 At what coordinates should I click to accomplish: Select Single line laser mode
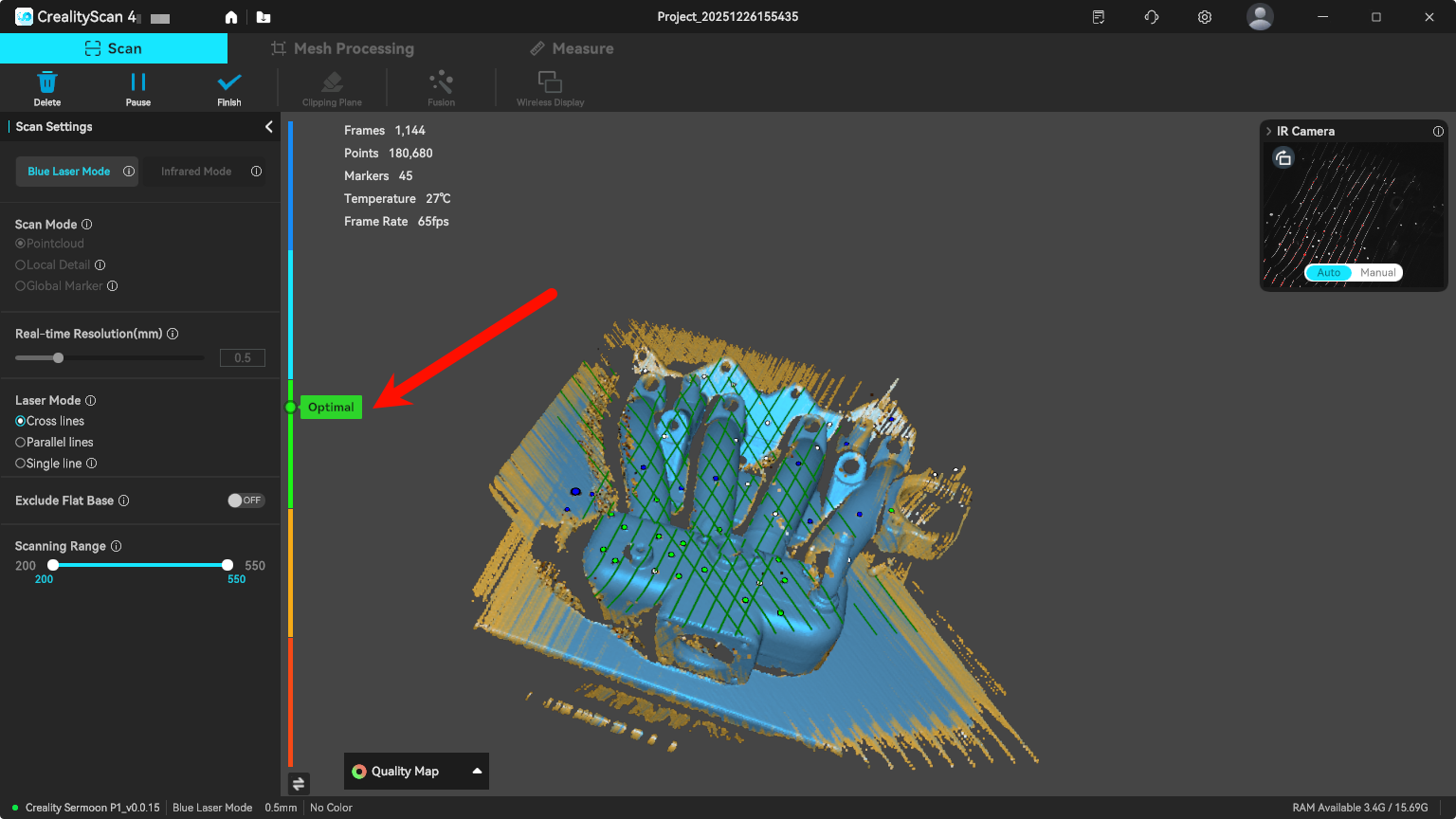point(21,464)
